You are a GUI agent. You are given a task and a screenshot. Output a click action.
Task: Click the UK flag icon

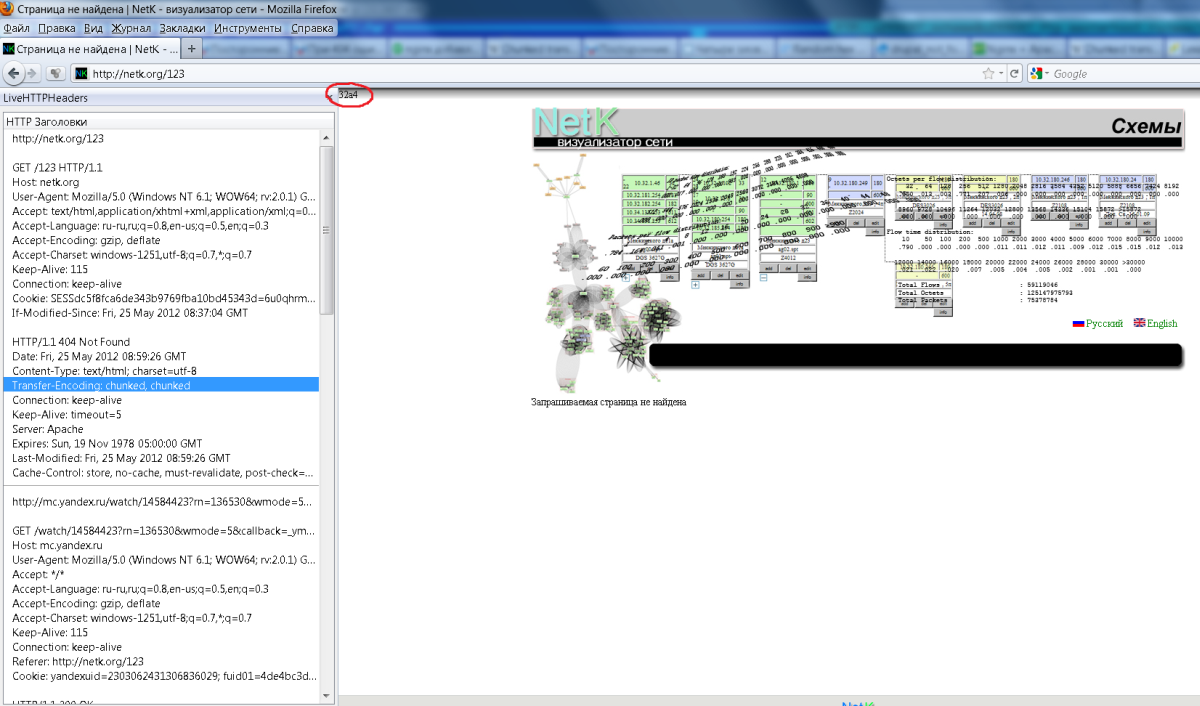point(1139,323)
